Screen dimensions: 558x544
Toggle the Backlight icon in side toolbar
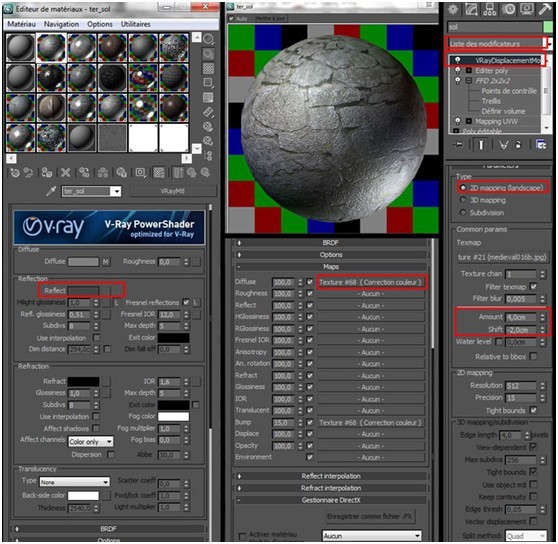(209, 54)
